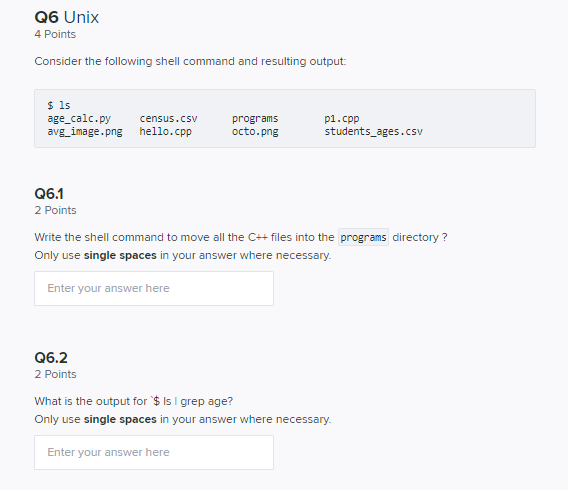The height and width of the screenshot is (490, 568).
Task: Select the '$ ls' command line in code block
Action: coord(59,105)
